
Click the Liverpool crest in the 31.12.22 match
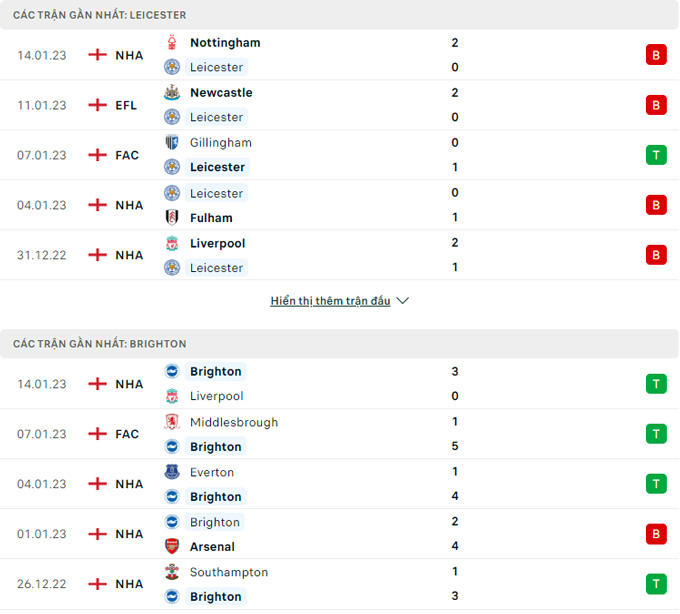(x=172, y=243)
